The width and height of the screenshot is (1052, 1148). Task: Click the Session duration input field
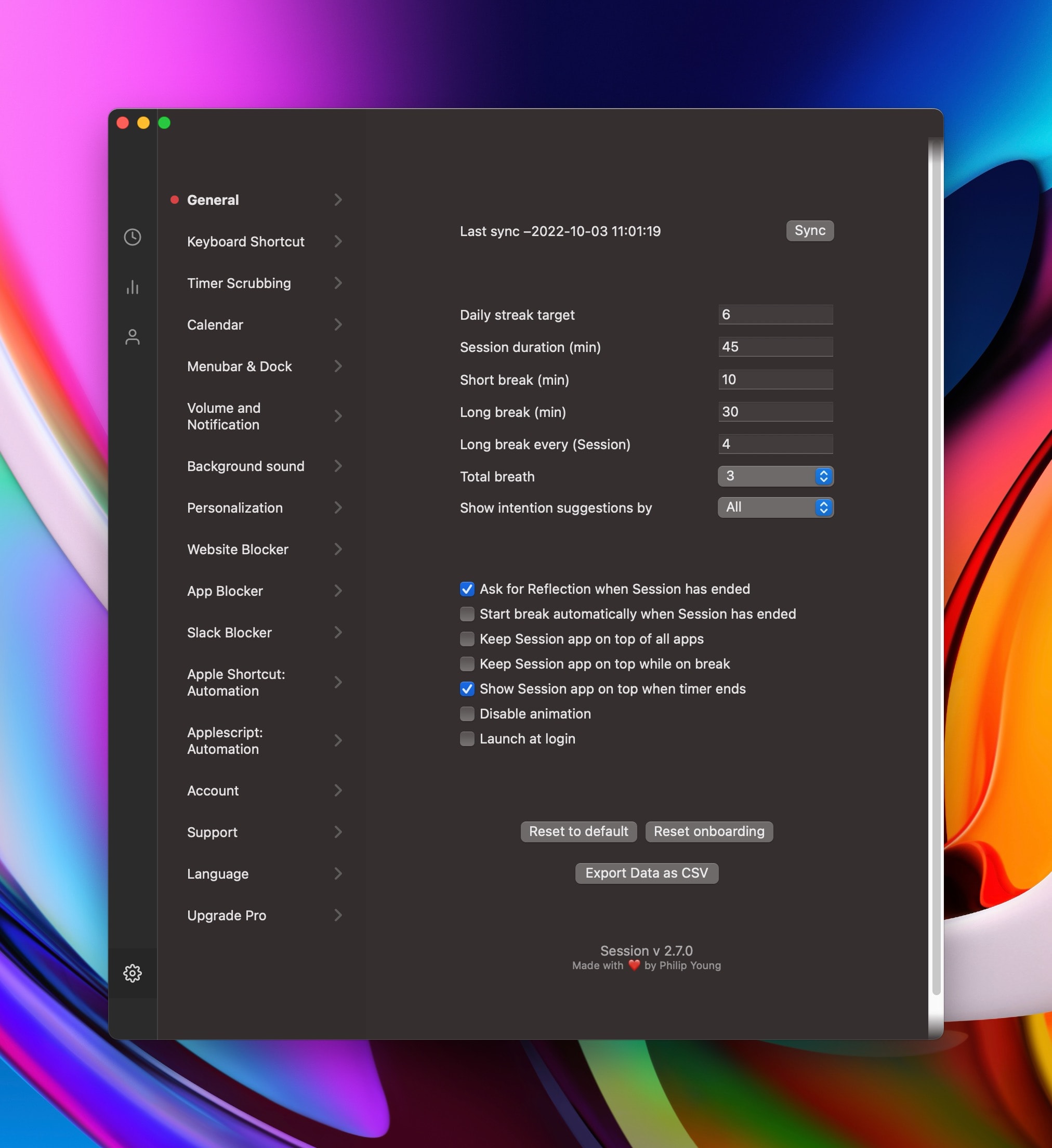775,347
